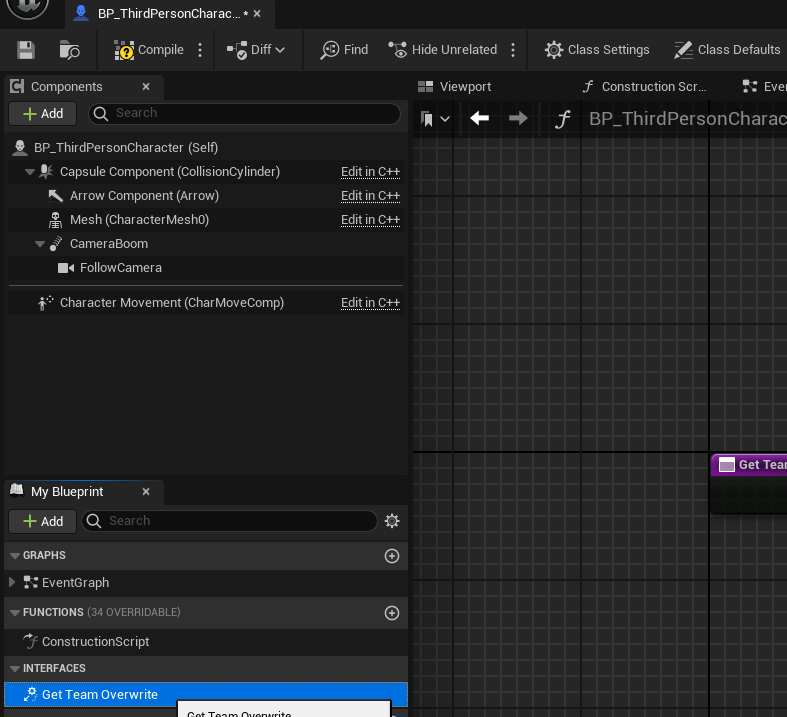Click the Save blueprint icon
Screen dimensions: 787x717
coord(26,50)
